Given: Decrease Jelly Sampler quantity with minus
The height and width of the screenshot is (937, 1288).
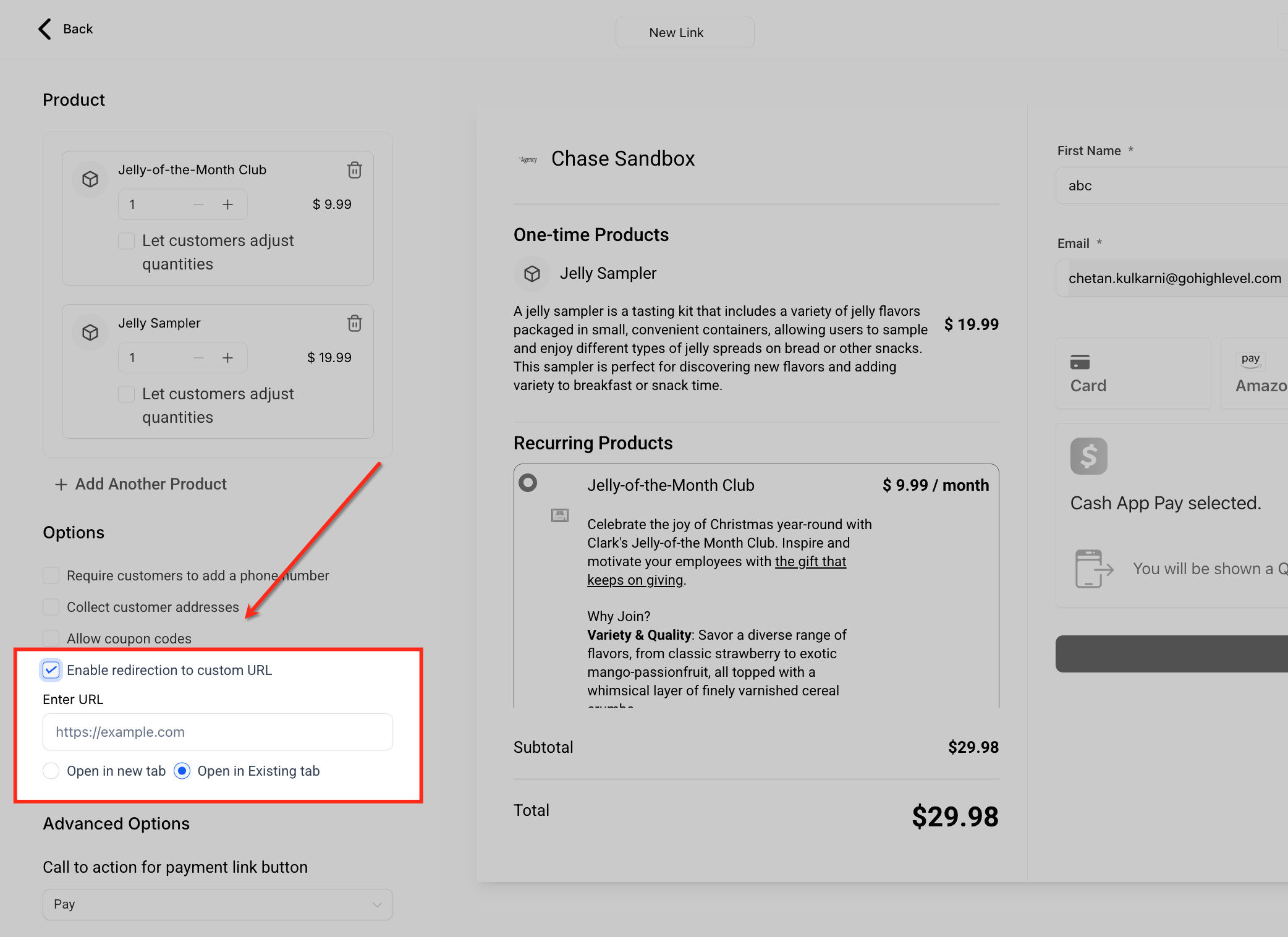Looking at the screenshot, I should tap(198, 358).
